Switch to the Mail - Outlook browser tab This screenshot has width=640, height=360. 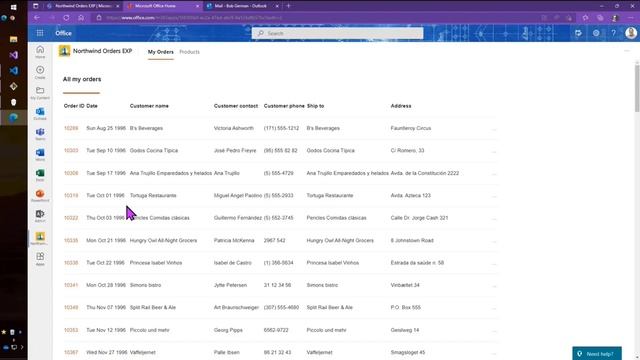[x=242, y=6]
